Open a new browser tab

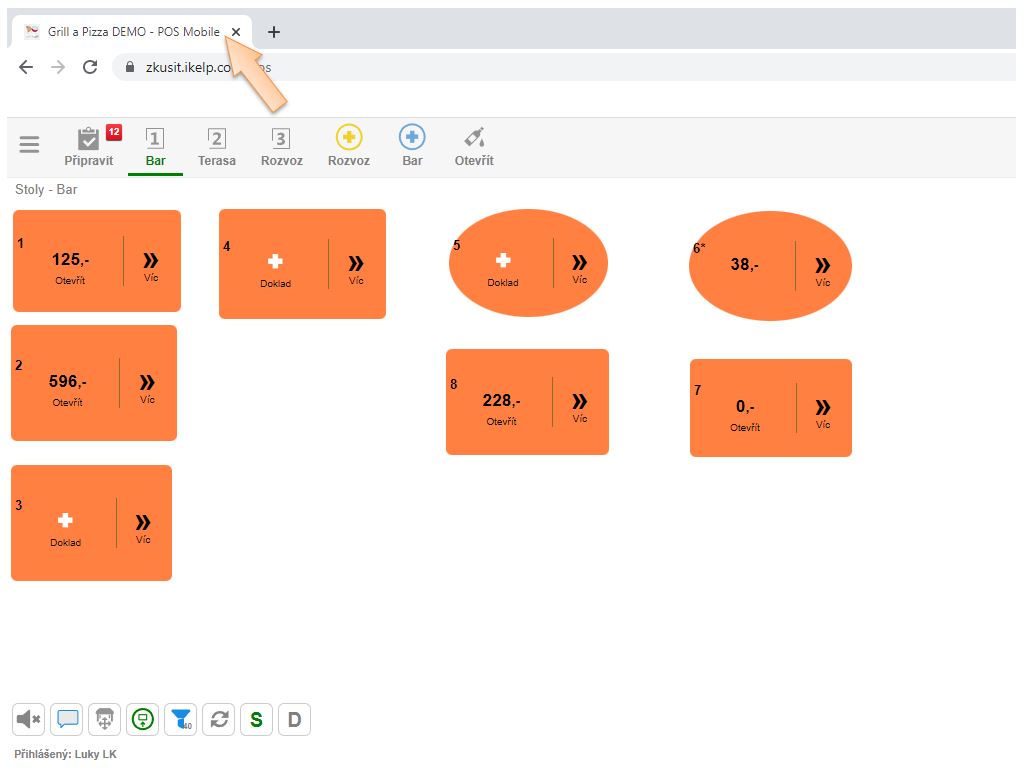(x=273, y=32)
